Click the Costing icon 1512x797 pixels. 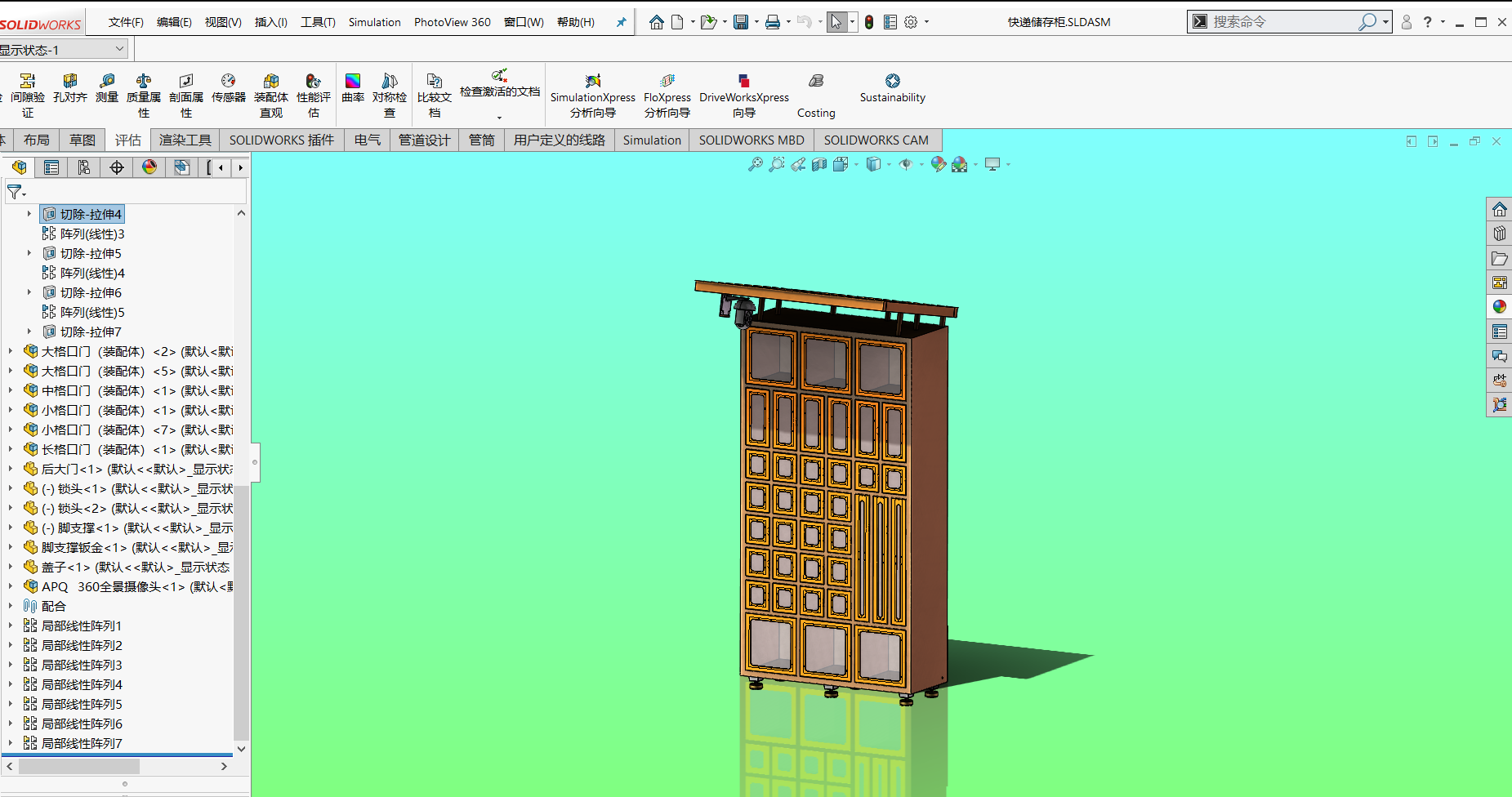tap(815, 91)
